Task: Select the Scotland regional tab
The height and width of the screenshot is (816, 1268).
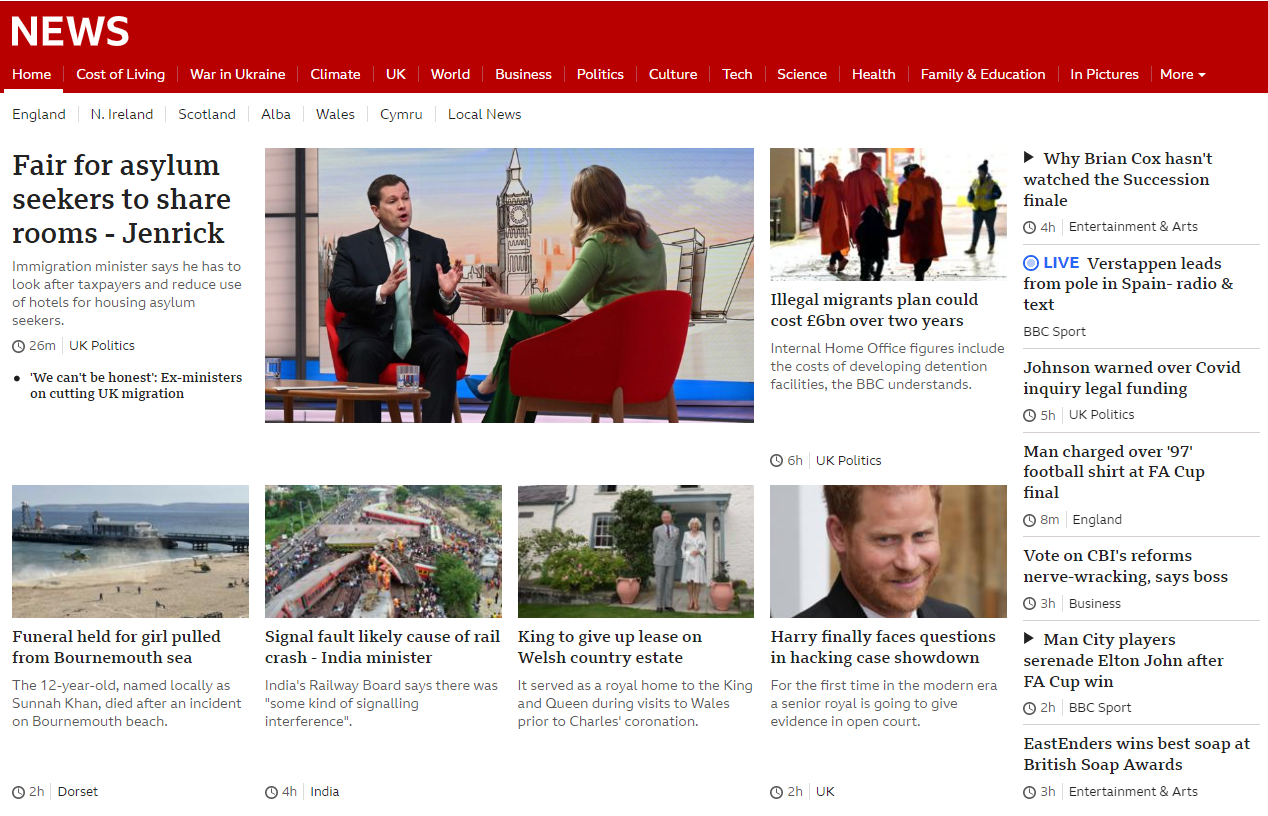Action: point(207,114)
